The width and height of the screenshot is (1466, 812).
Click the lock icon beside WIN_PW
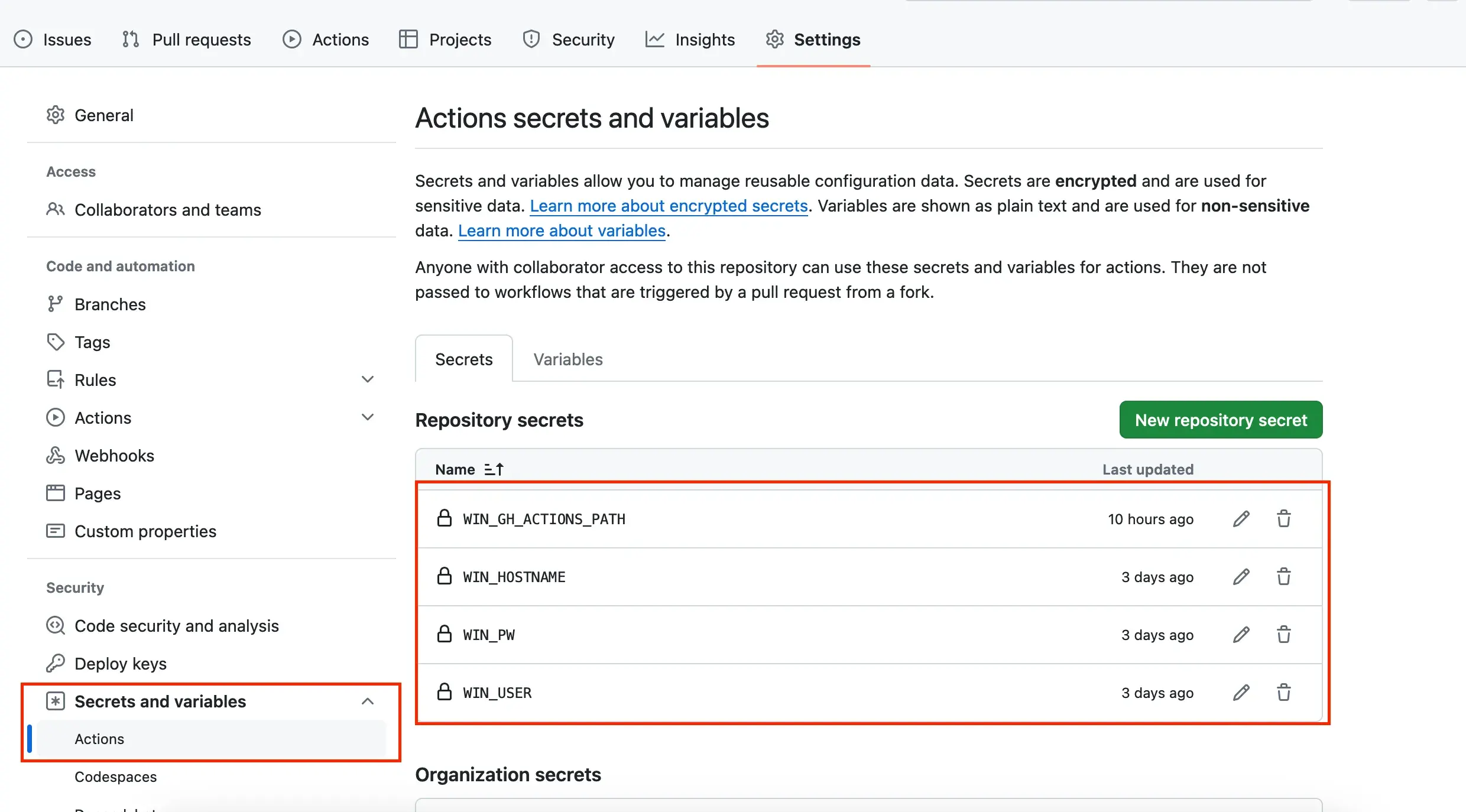click(x=445, y=634)
